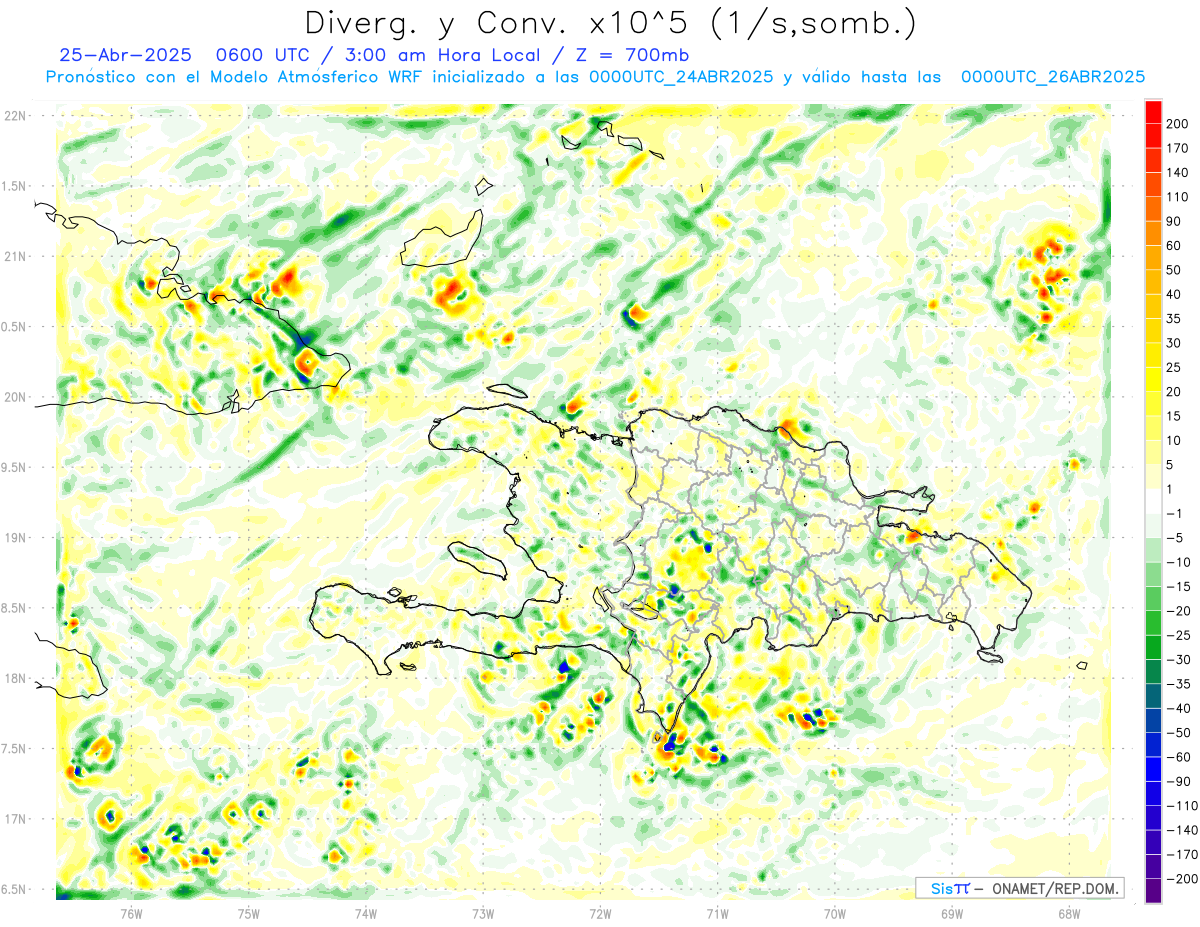Click the '-1' color scale label

[1175, 513]
